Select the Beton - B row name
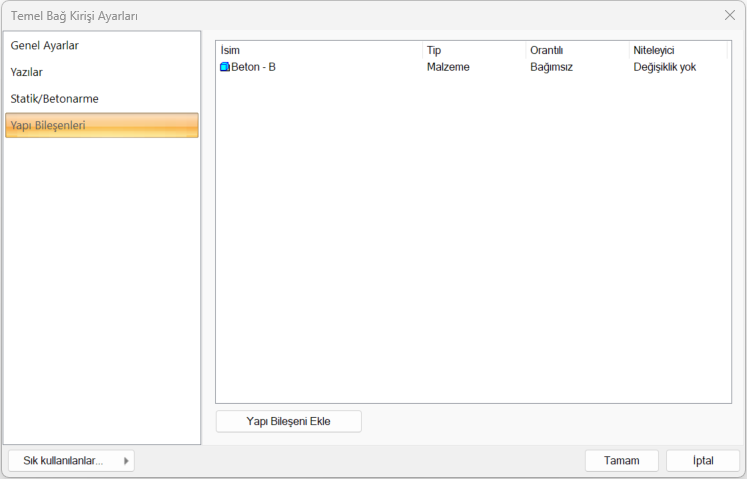The width and height of the screenshot is (747, 479). [x=253, y=67]
